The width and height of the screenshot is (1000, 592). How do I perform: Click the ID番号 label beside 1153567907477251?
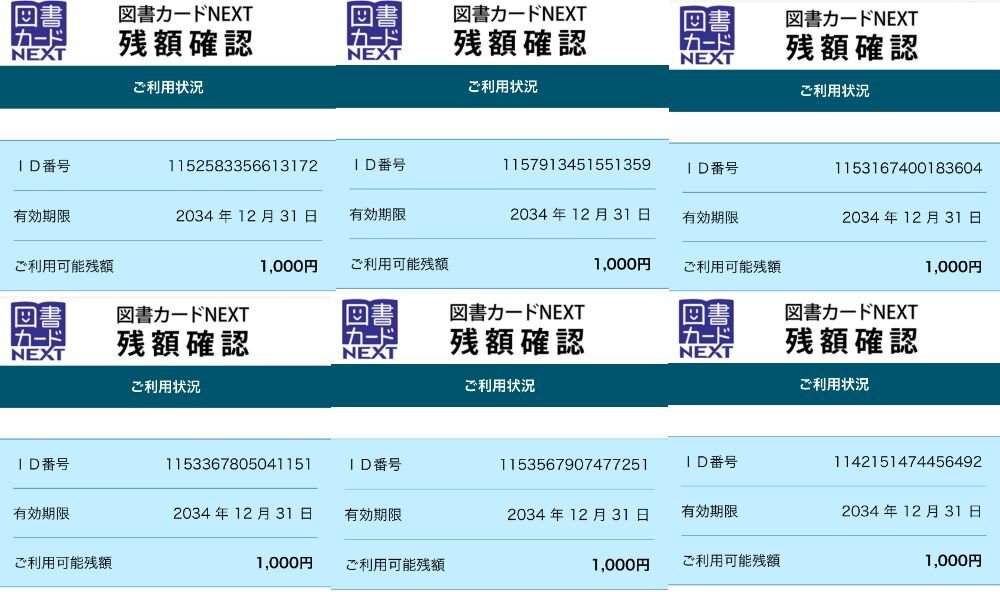click(375, 465)
